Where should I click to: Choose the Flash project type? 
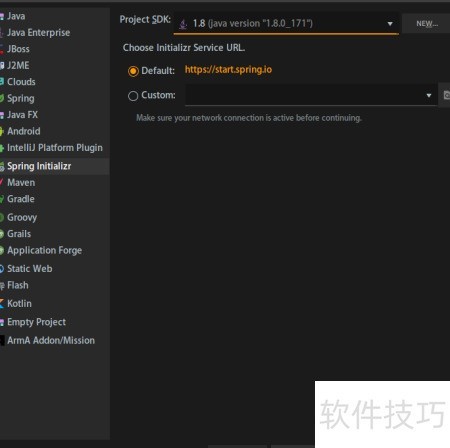point(18,285)
